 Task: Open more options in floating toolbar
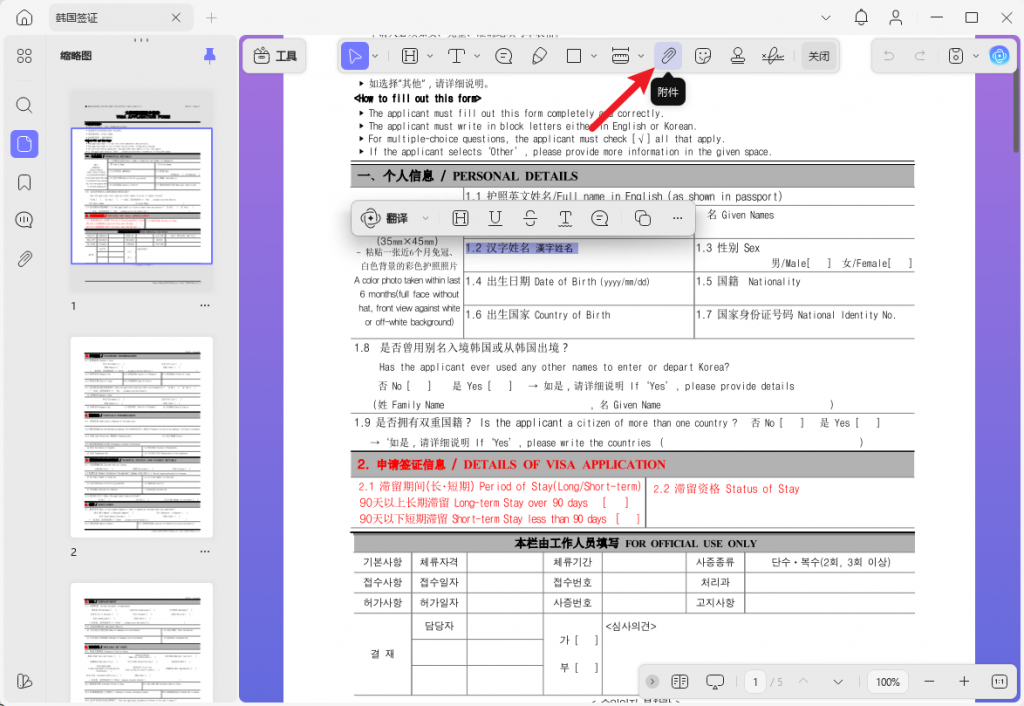pyautogui.click(x=677, y=218)
